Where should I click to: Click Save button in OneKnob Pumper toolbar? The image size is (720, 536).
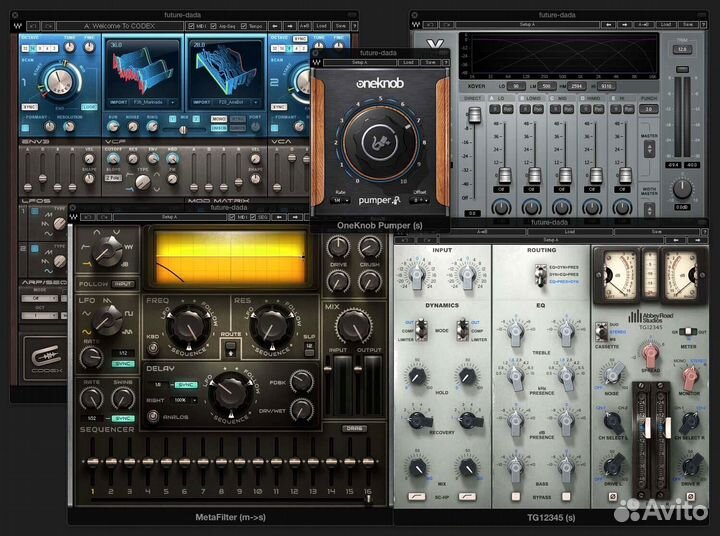[x=430, y=61]
